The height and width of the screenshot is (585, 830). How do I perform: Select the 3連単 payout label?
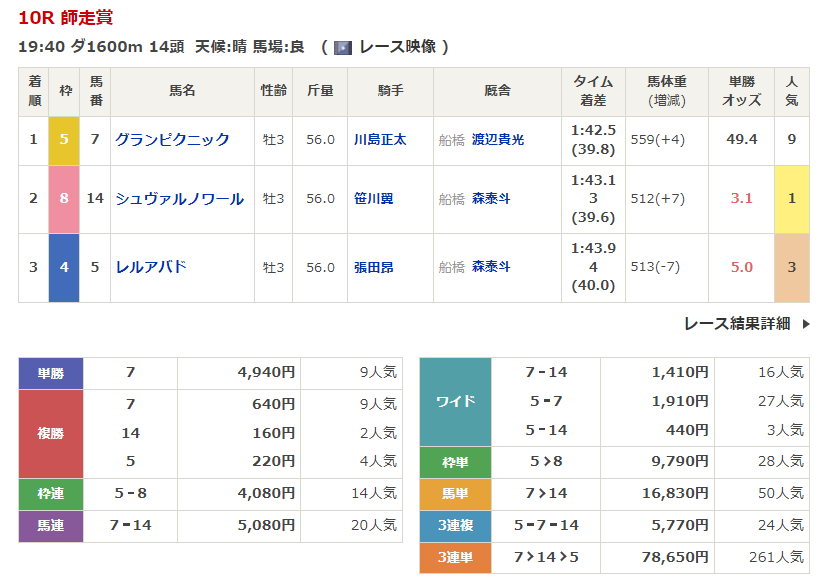click(455, 557)
